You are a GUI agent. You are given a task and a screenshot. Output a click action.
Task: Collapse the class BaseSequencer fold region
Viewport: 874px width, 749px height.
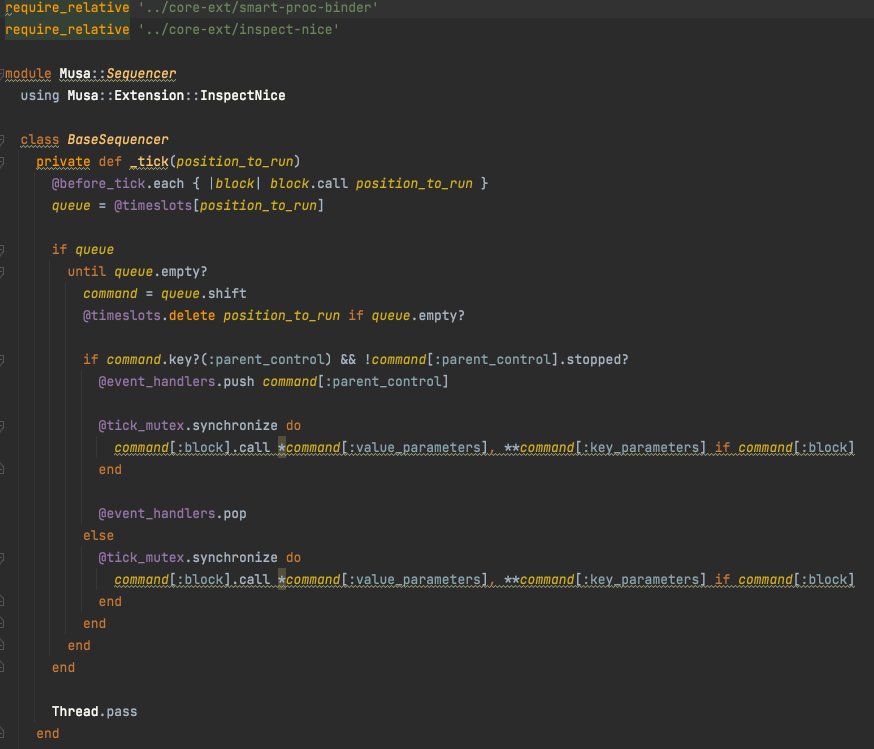pos(5,139)
